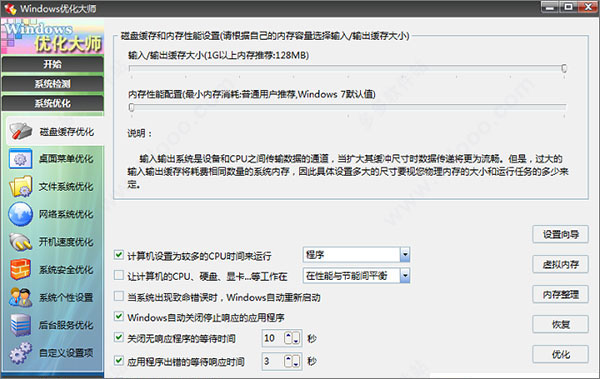Viewport: 600px width, 379px height.
Task: Click the desktop menu optimization icon (桌面菜单优化)
Action: 20,159
